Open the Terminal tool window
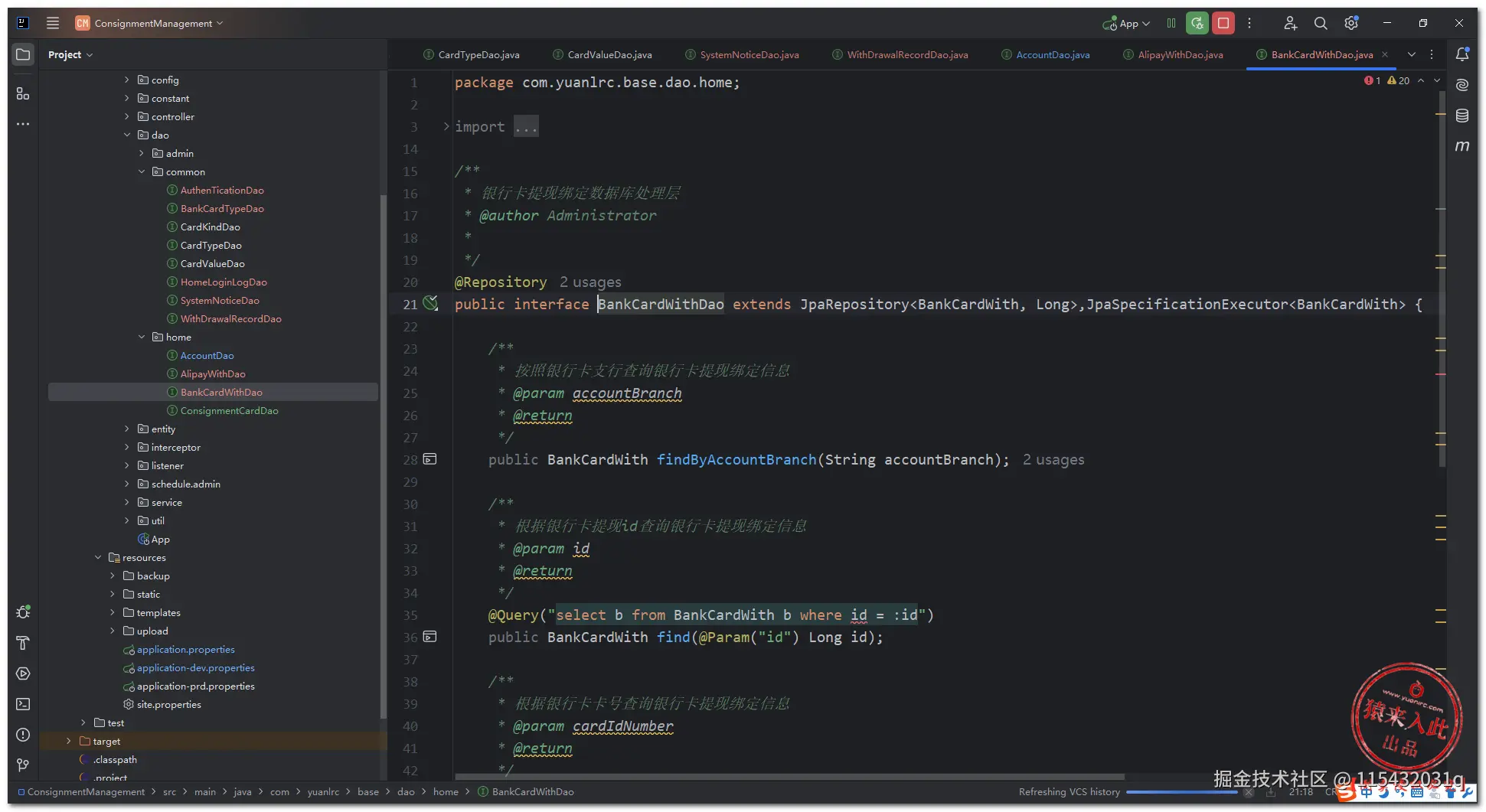The width and height of the screenshot is (1486, 812). pyautogui.click(x=23, y=704)
